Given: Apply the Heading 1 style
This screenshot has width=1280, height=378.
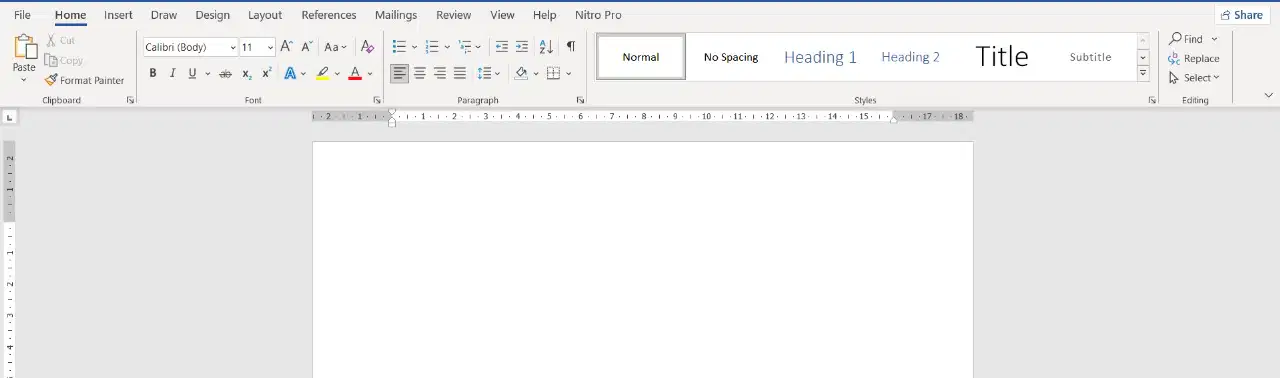Looking at the screenshot, I should click(820, 57).
